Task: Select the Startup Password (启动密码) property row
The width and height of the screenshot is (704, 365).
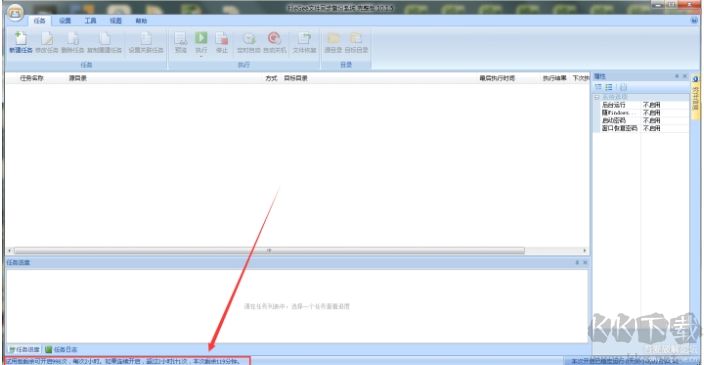Action: pos(641,120)
